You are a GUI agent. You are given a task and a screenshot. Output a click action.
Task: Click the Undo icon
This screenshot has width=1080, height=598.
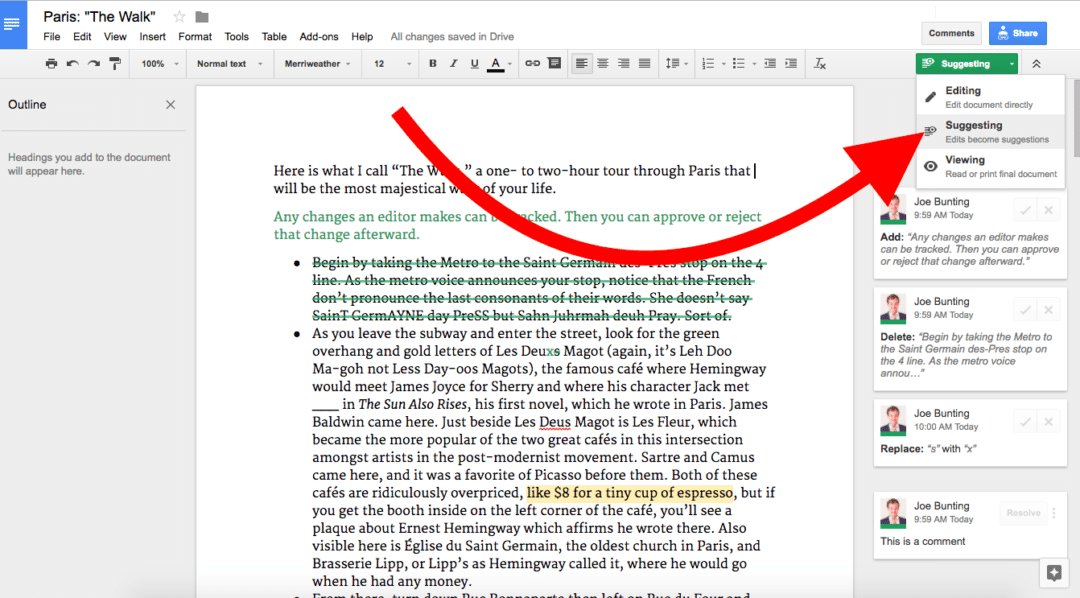[x=71, y=63]
